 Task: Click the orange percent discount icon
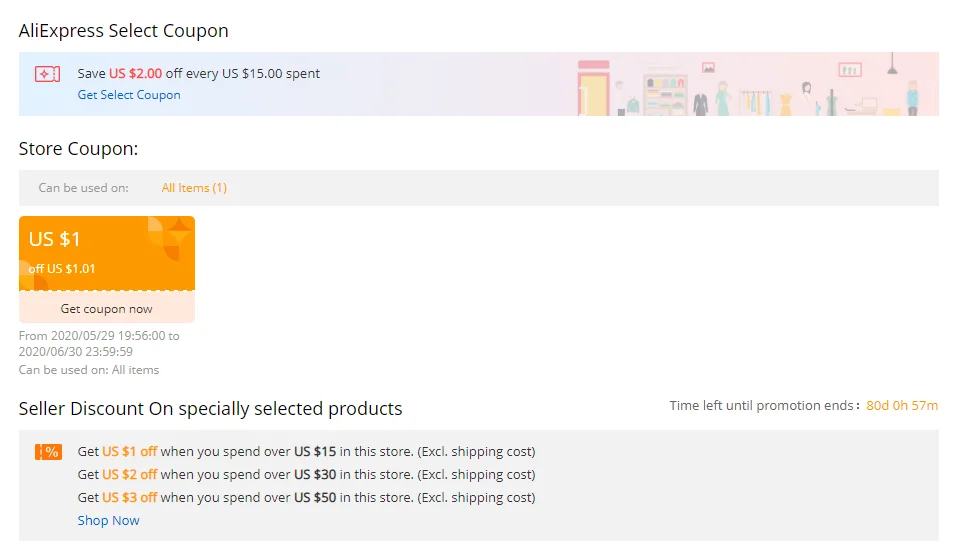tap(48, 452)
